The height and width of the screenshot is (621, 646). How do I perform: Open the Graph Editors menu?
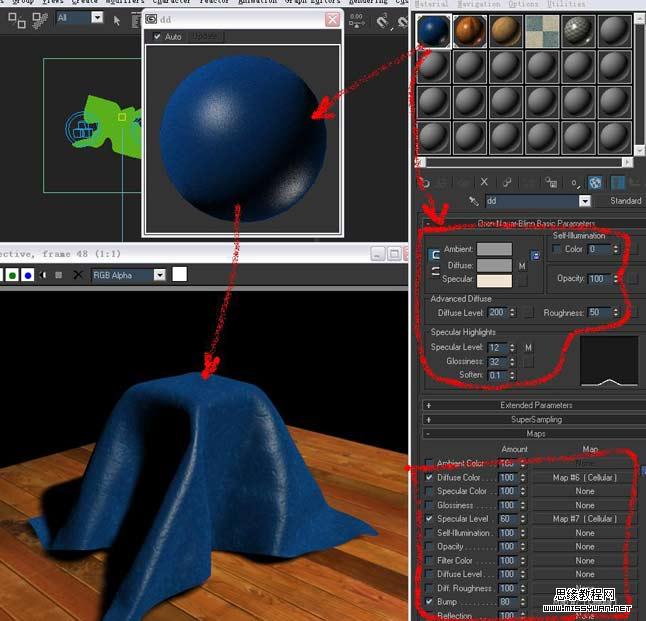[312, 2]
